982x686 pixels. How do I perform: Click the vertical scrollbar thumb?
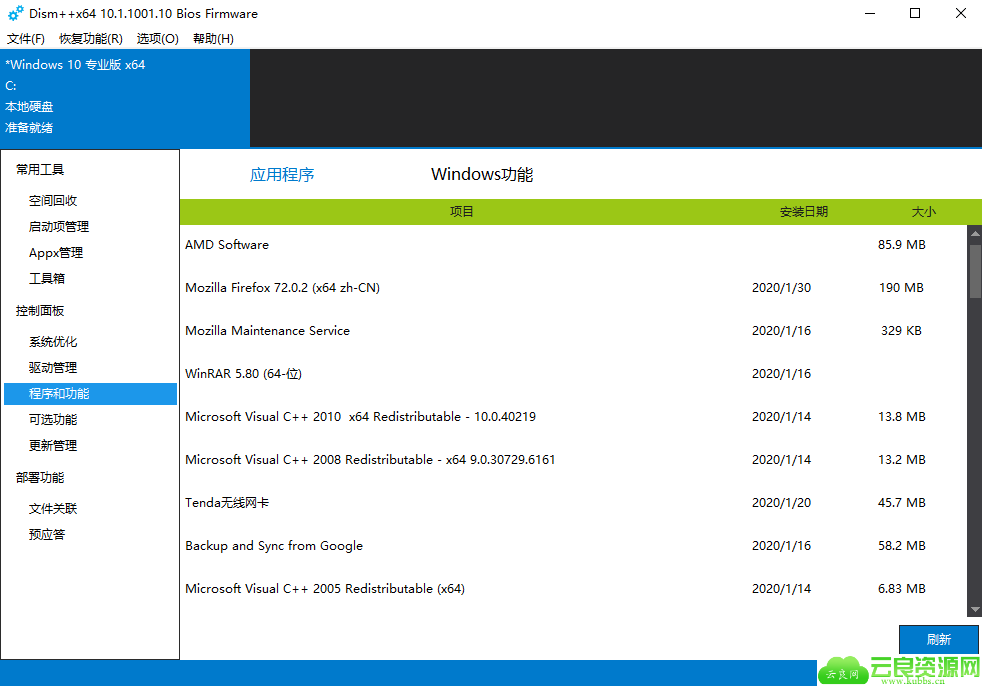point(975,271)
